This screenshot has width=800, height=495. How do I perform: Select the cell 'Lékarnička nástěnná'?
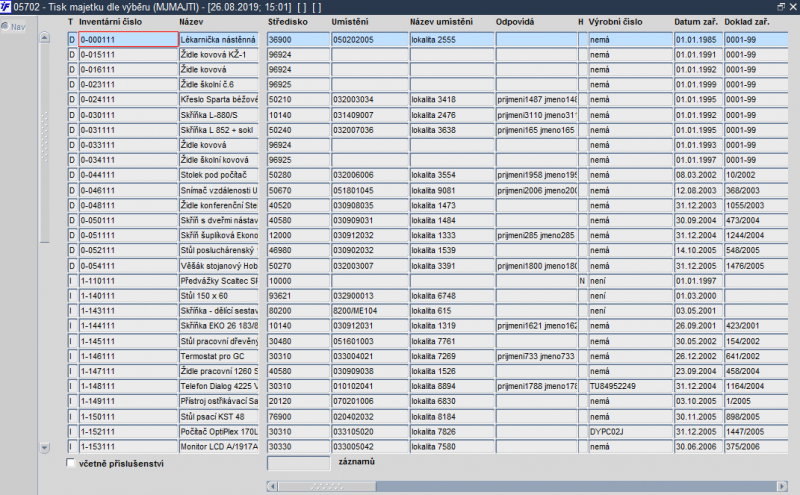pyautogui.click(x=219, y=39)
